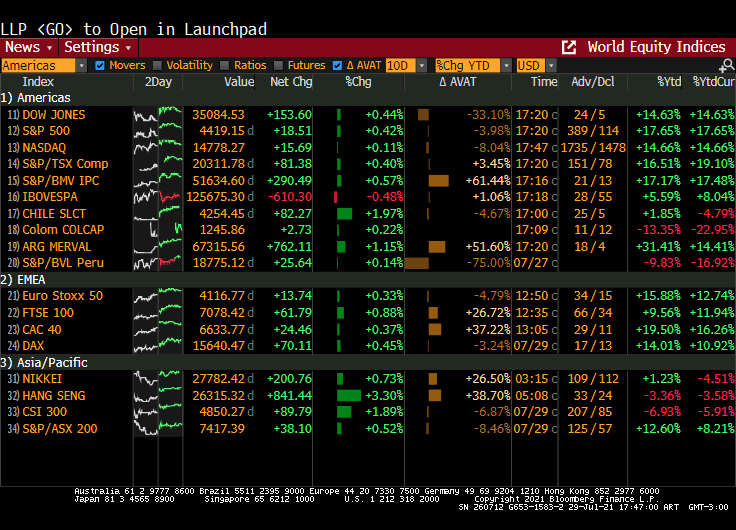Click NIKKEI time 03:15
Image resolution: width=736 pixels, height=530 pixels.
[532, 378]
